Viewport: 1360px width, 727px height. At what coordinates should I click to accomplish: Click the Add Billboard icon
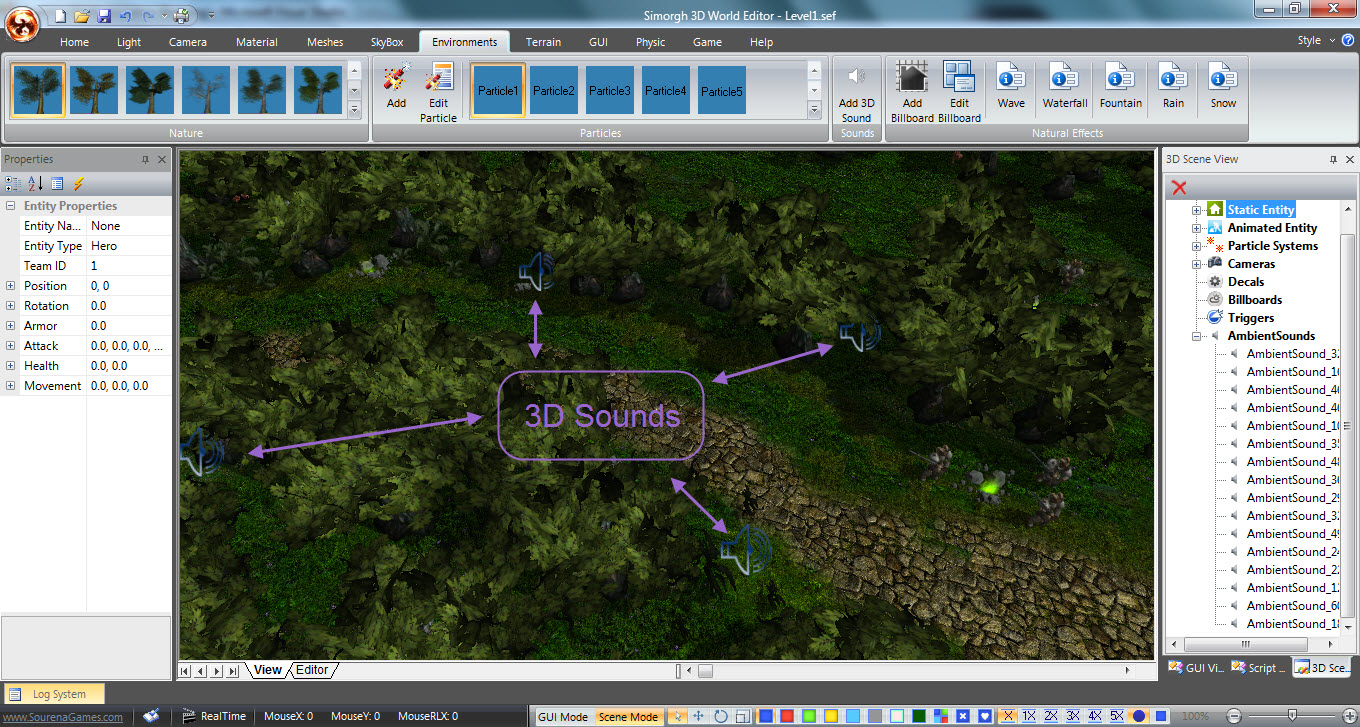(x=912, y=92)
